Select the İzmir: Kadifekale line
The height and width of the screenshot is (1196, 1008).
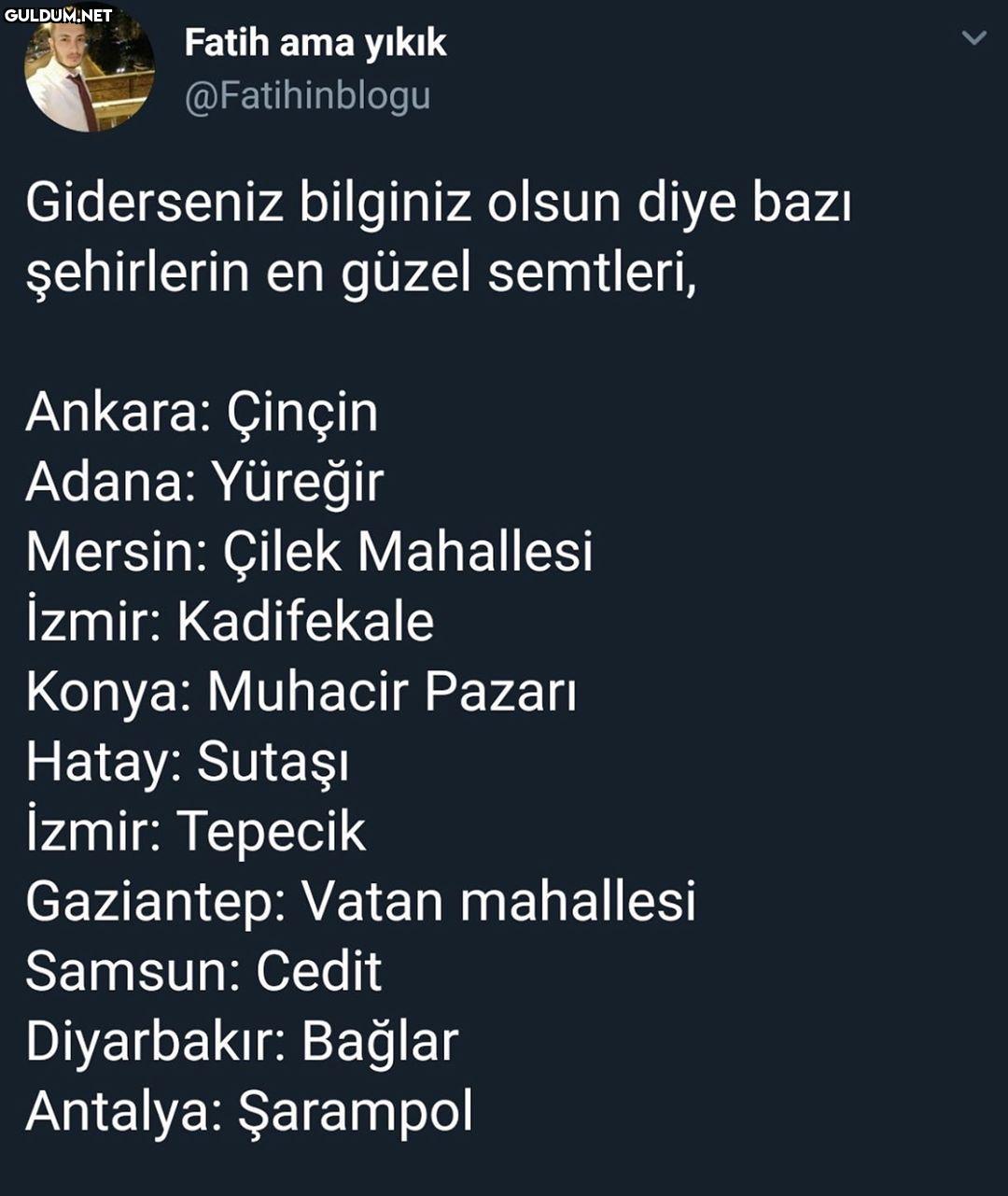[230, 621]
